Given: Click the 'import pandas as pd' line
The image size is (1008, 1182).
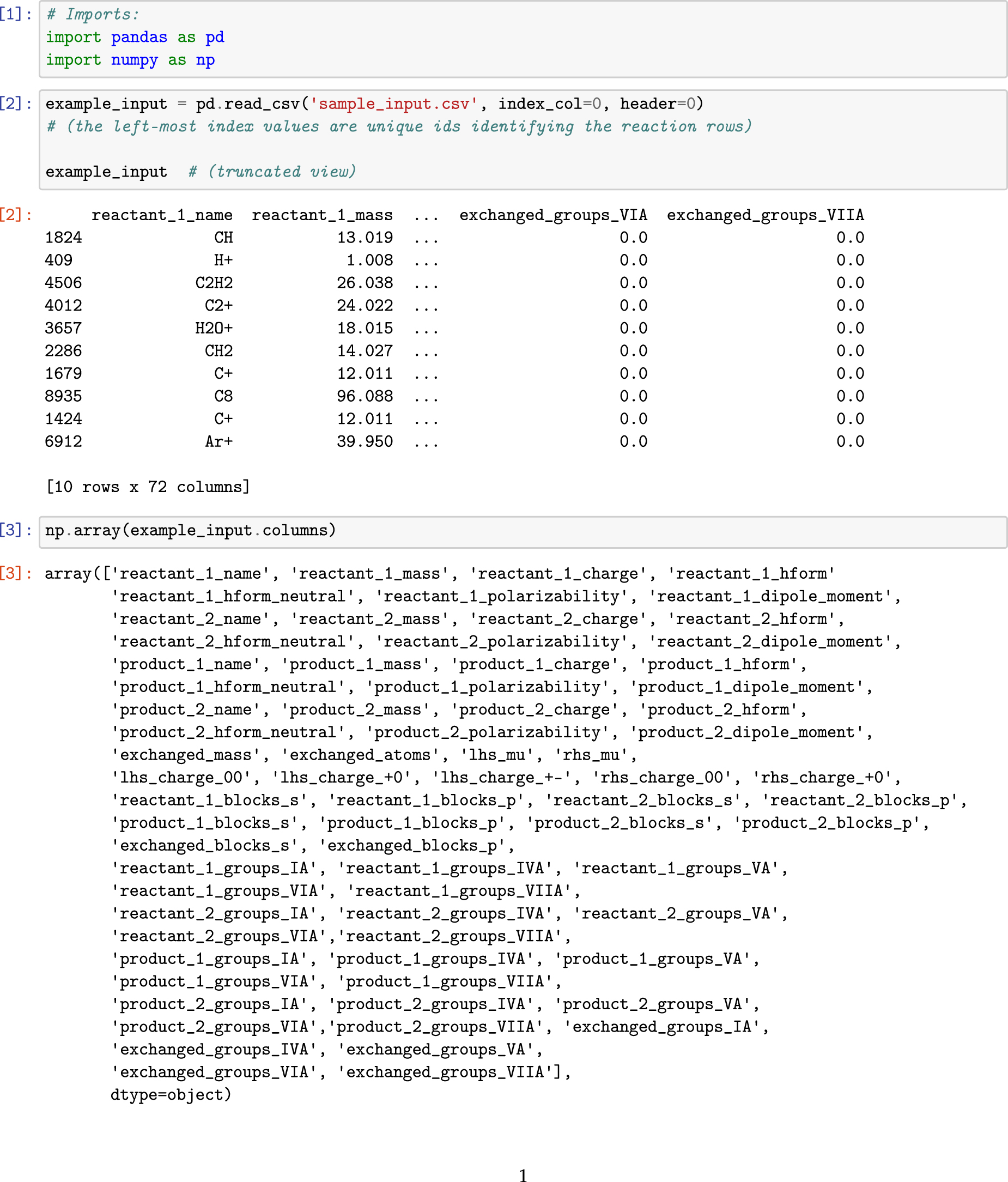Looking at the screenshot, I should click(x=135, y=37).
